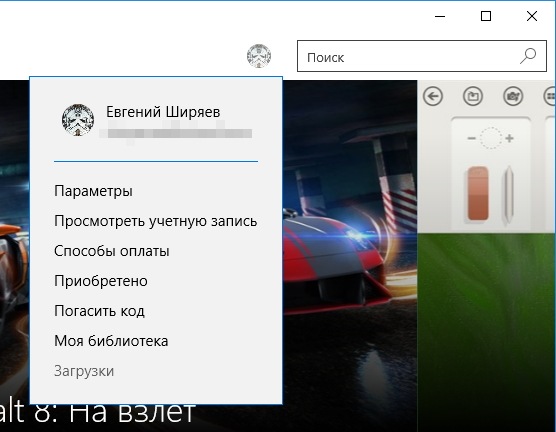Viewport: 556px width, 432px height.
Task: Click the camera icon in app preview toolbar
Action: tap(513, 96)
